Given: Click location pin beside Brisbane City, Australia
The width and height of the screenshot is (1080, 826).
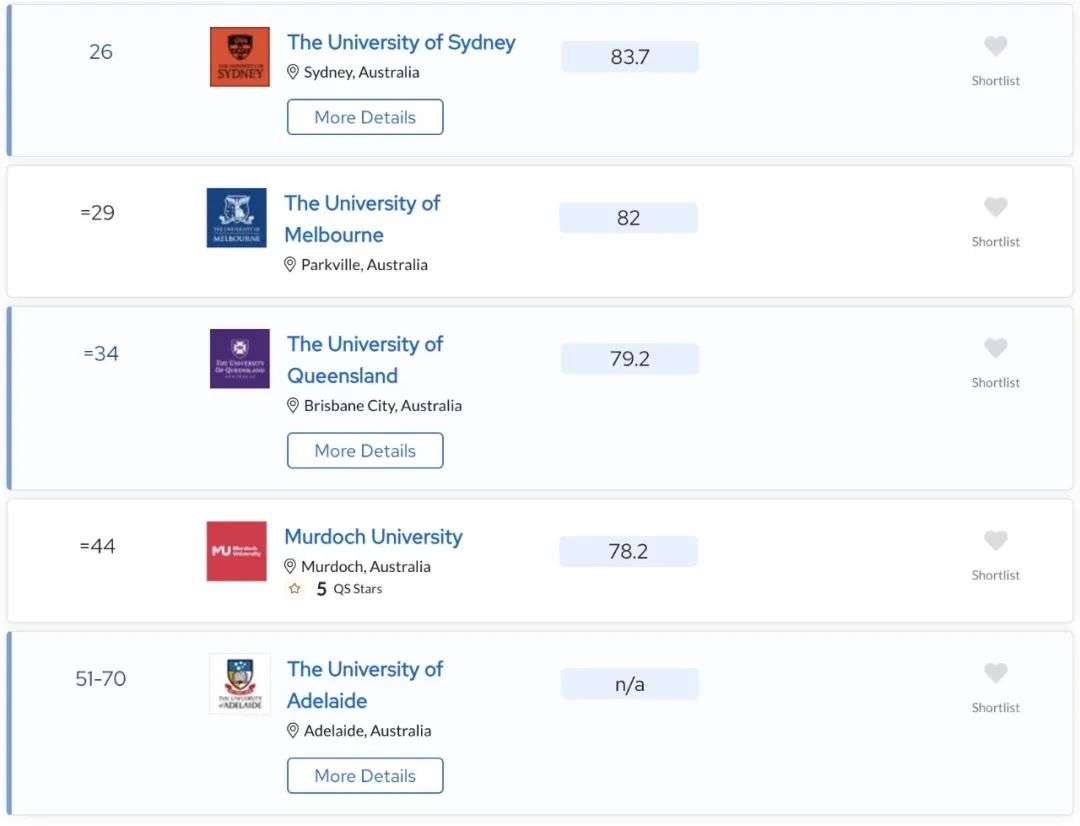Looking at the screenshot, I should 293,406.
